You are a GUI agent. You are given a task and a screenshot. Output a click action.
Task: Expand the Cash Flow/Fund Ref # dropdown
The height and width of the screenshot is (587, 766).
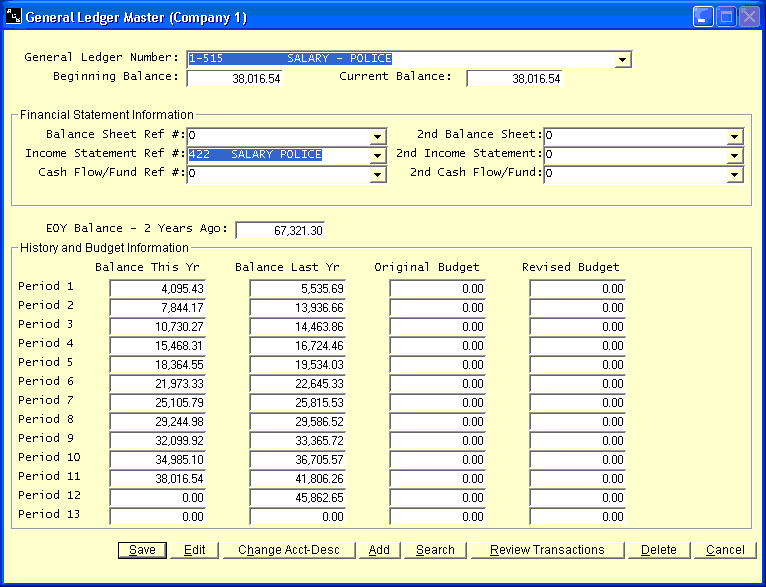pyautogui.click(x=377, y=175)
